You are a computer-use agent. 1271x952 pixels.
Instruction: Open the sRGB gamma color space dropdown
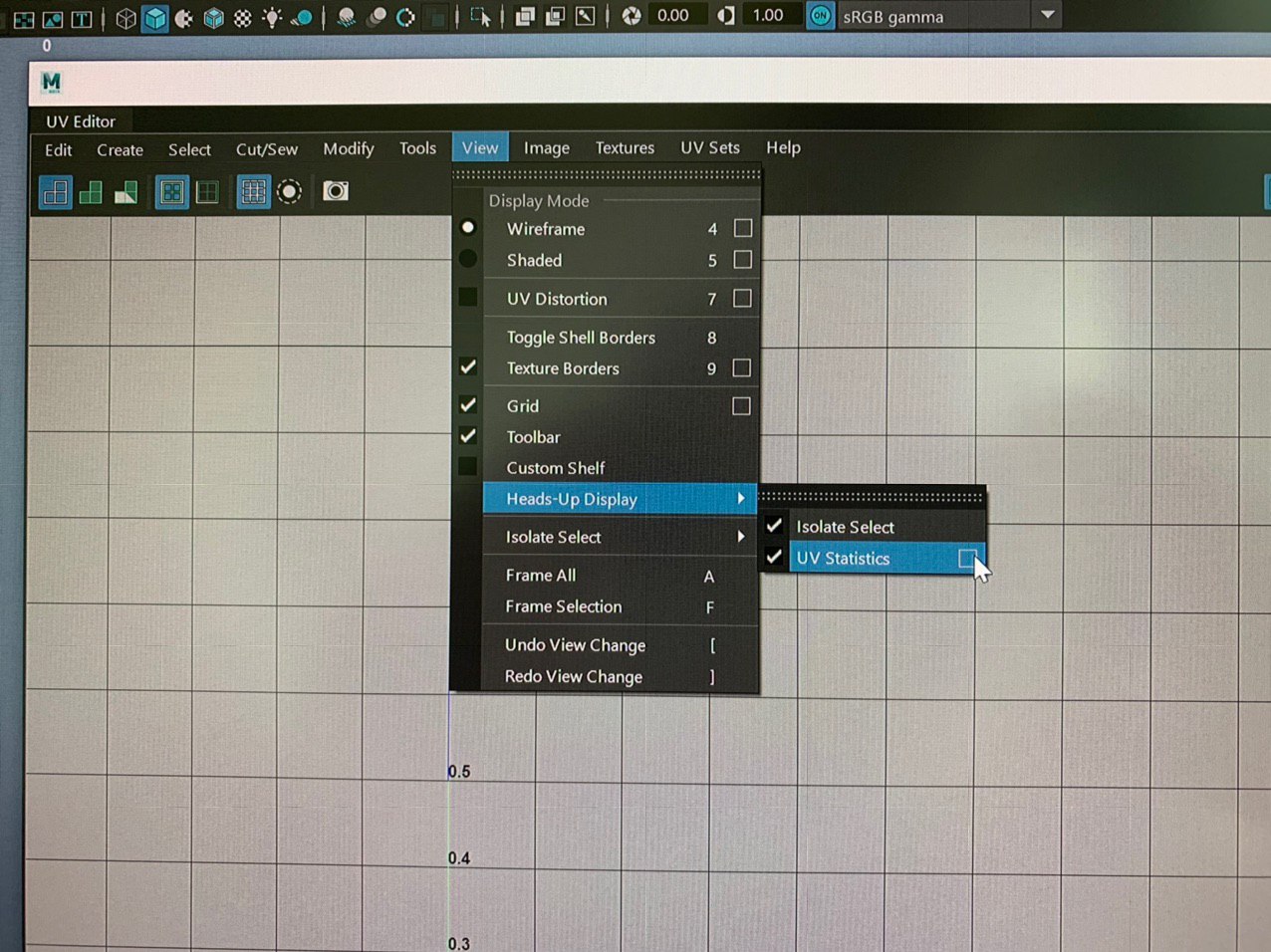click(x=950, y=16)
